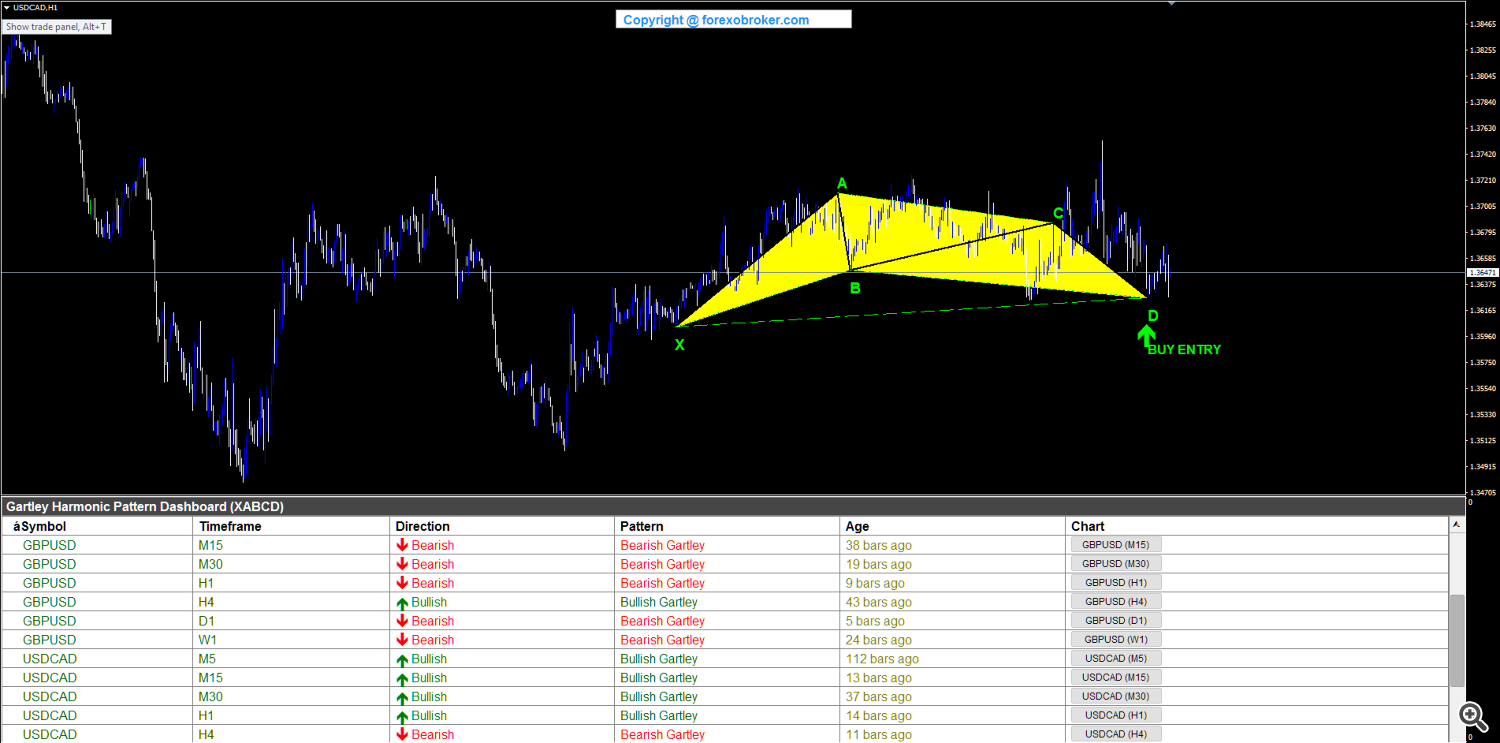Select the "38 bars ago" age cell
1500x743 pixels.
[879, 545]
